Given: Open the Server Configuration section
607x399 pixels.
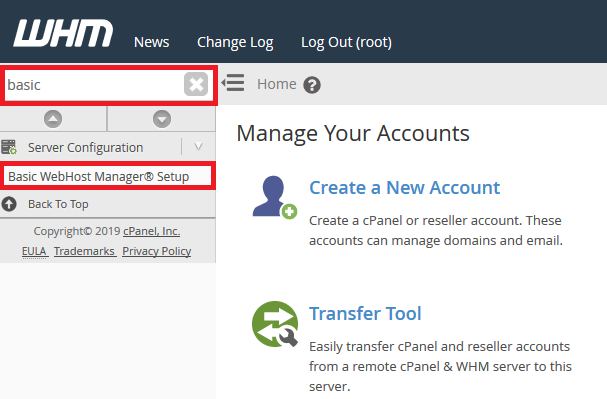Looking at the screenshot, I should pos(86,147).
